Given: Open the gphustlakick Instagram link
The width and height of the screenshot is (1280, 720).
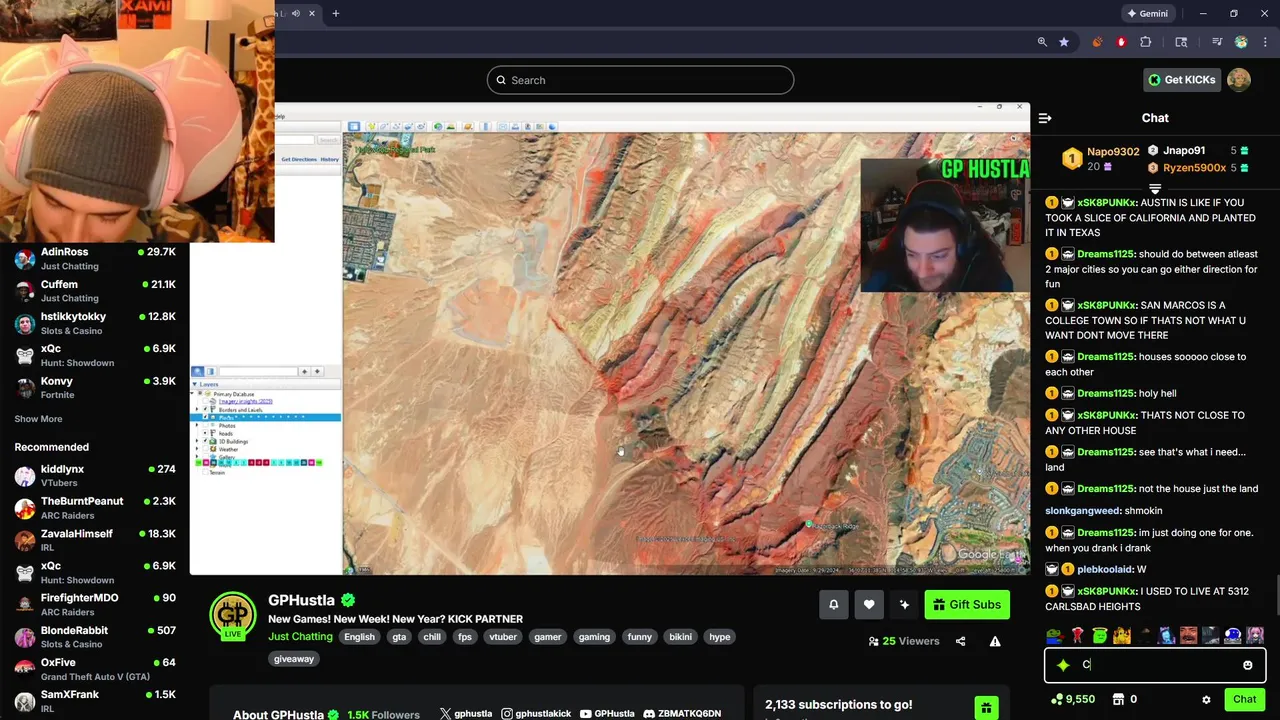Looking at the screenshot, I should [x=535, y=714].
